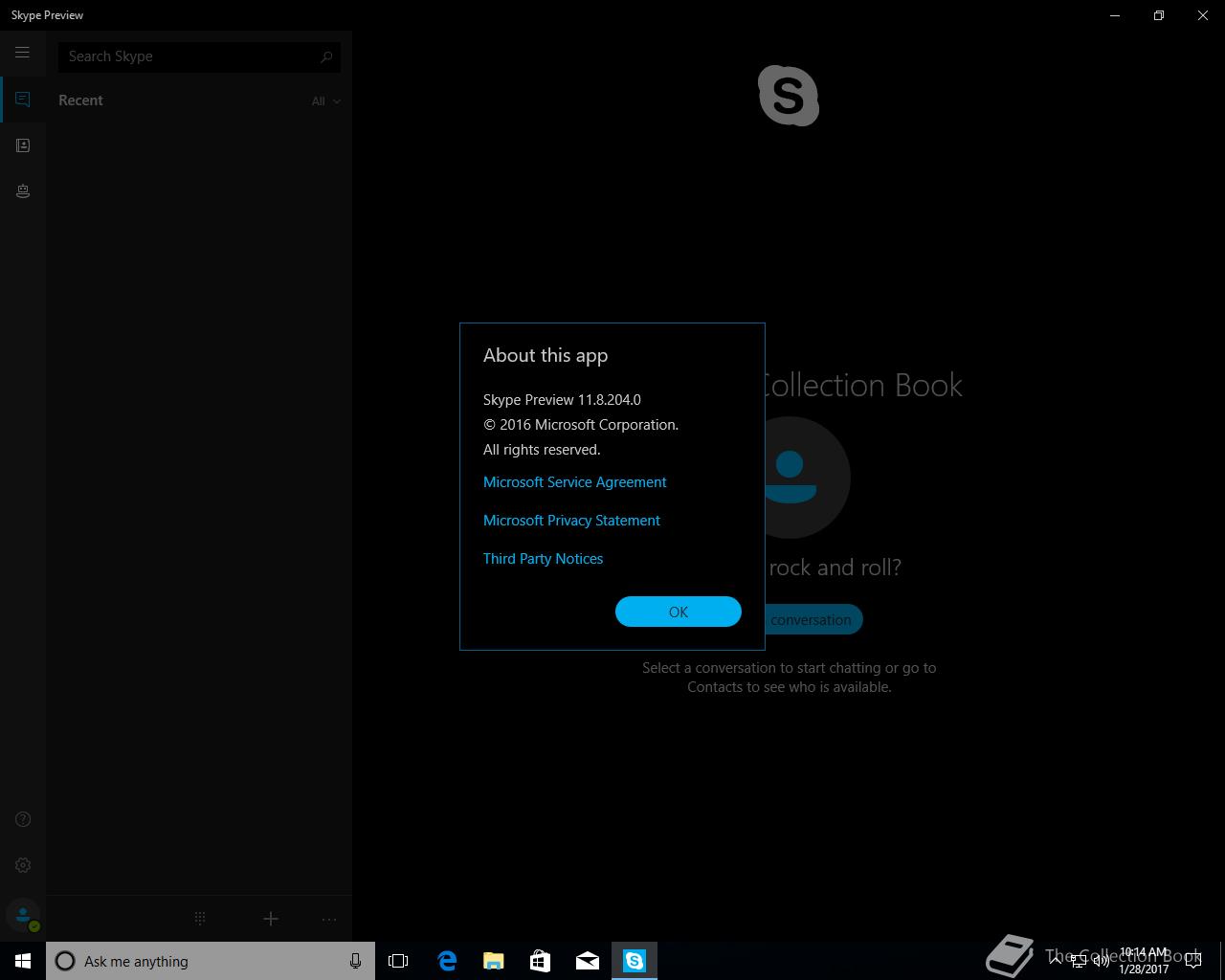The image size is (1225, 980).
Task: Click the Cortana microphone icon
Action: 355,961
